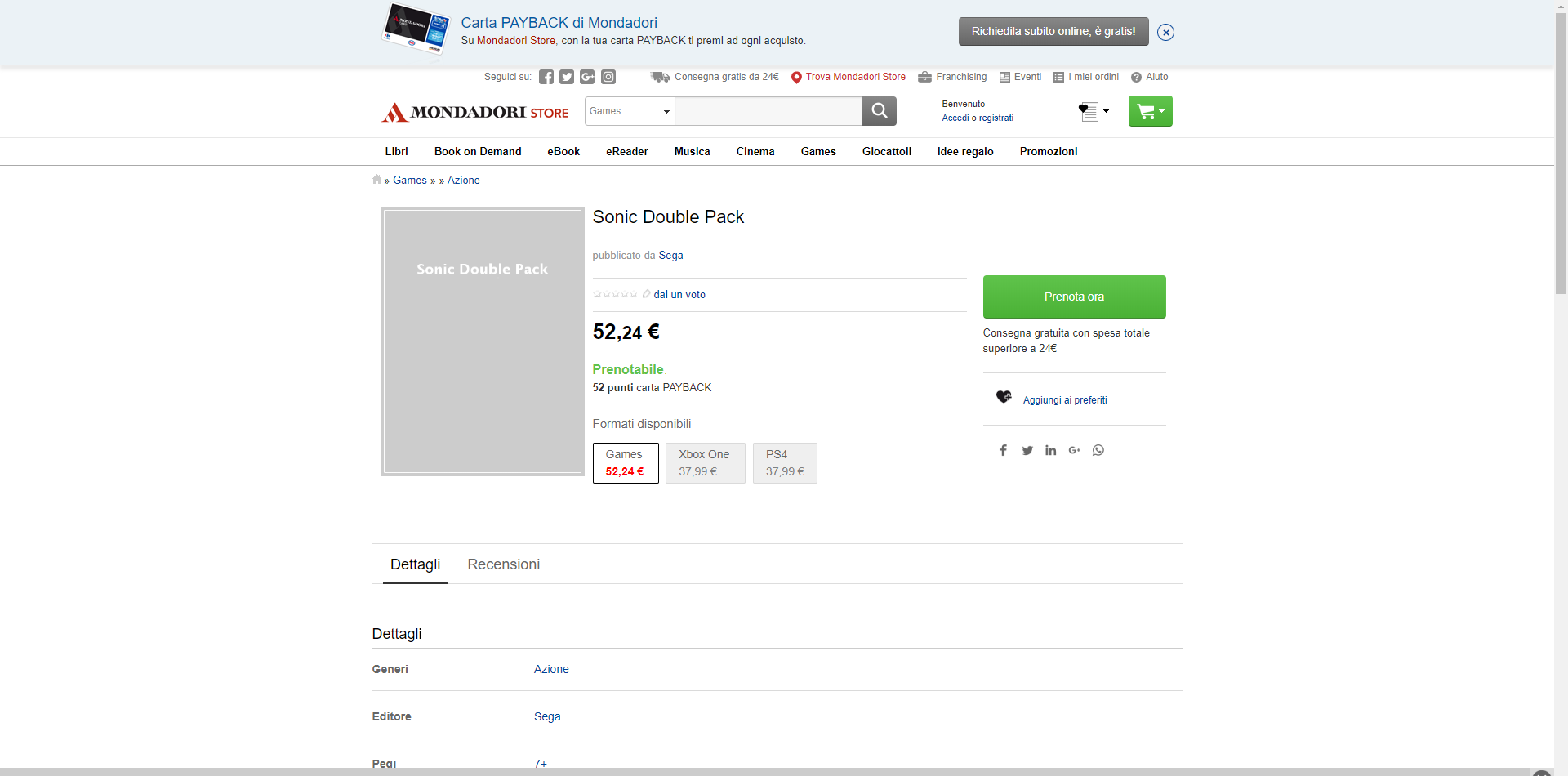Open the Cinema menu
1568x776 pixels.
(x=755, y=151)
